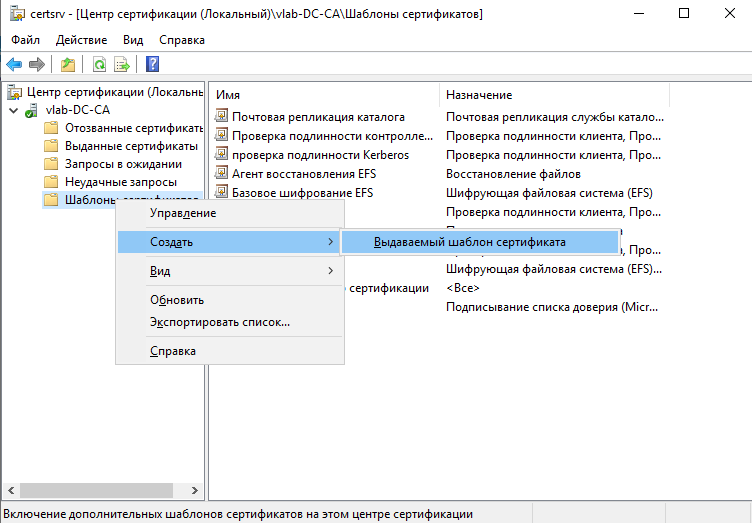This screenshot has height=523, width=752.
Task: Collapse the vlab-DC-CA tree node
Action: click(x=13, y=111)
